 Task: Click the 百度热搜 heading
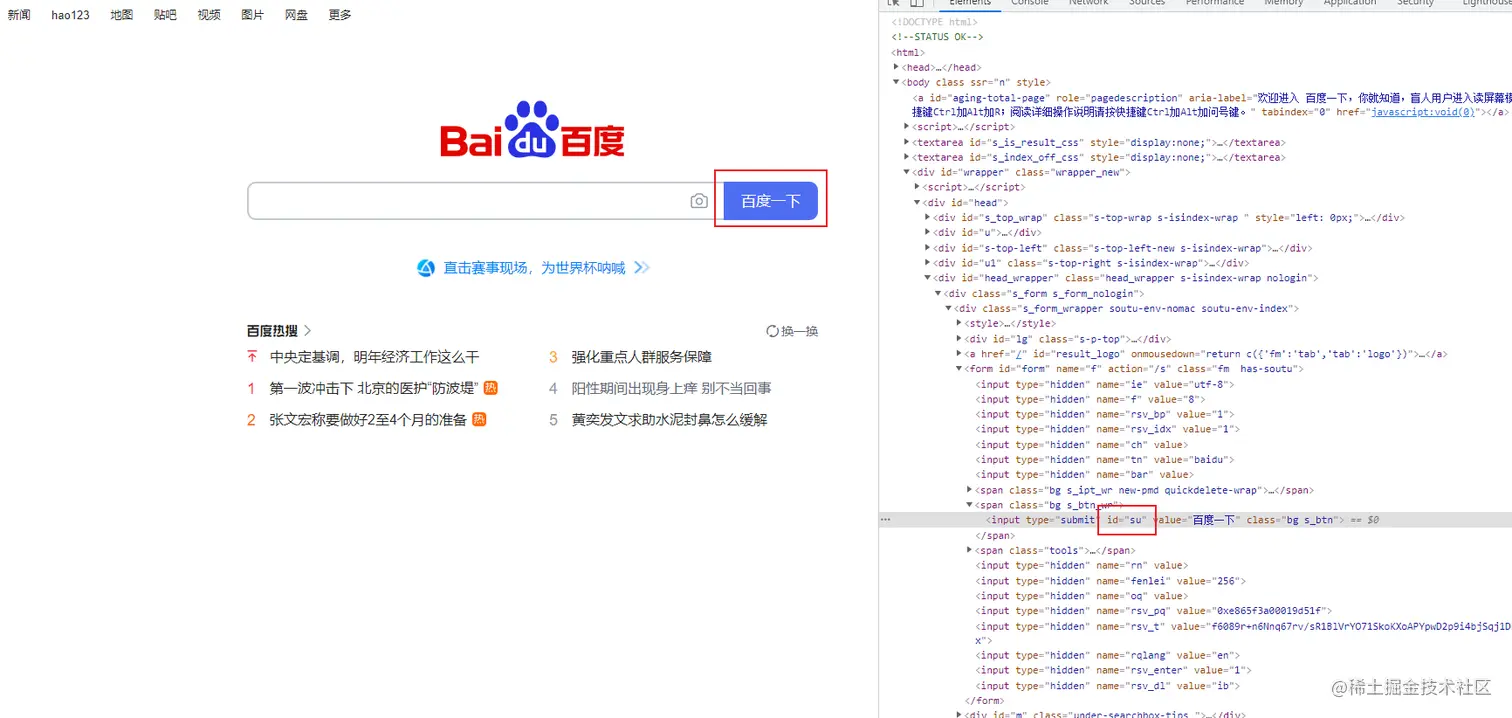point(272,331)
